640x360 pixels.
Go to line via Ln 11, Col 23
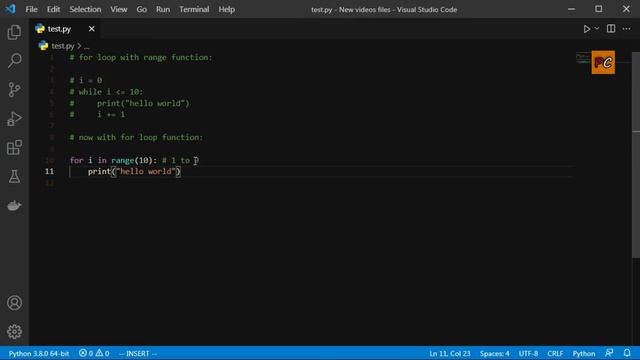coord(450,353)
